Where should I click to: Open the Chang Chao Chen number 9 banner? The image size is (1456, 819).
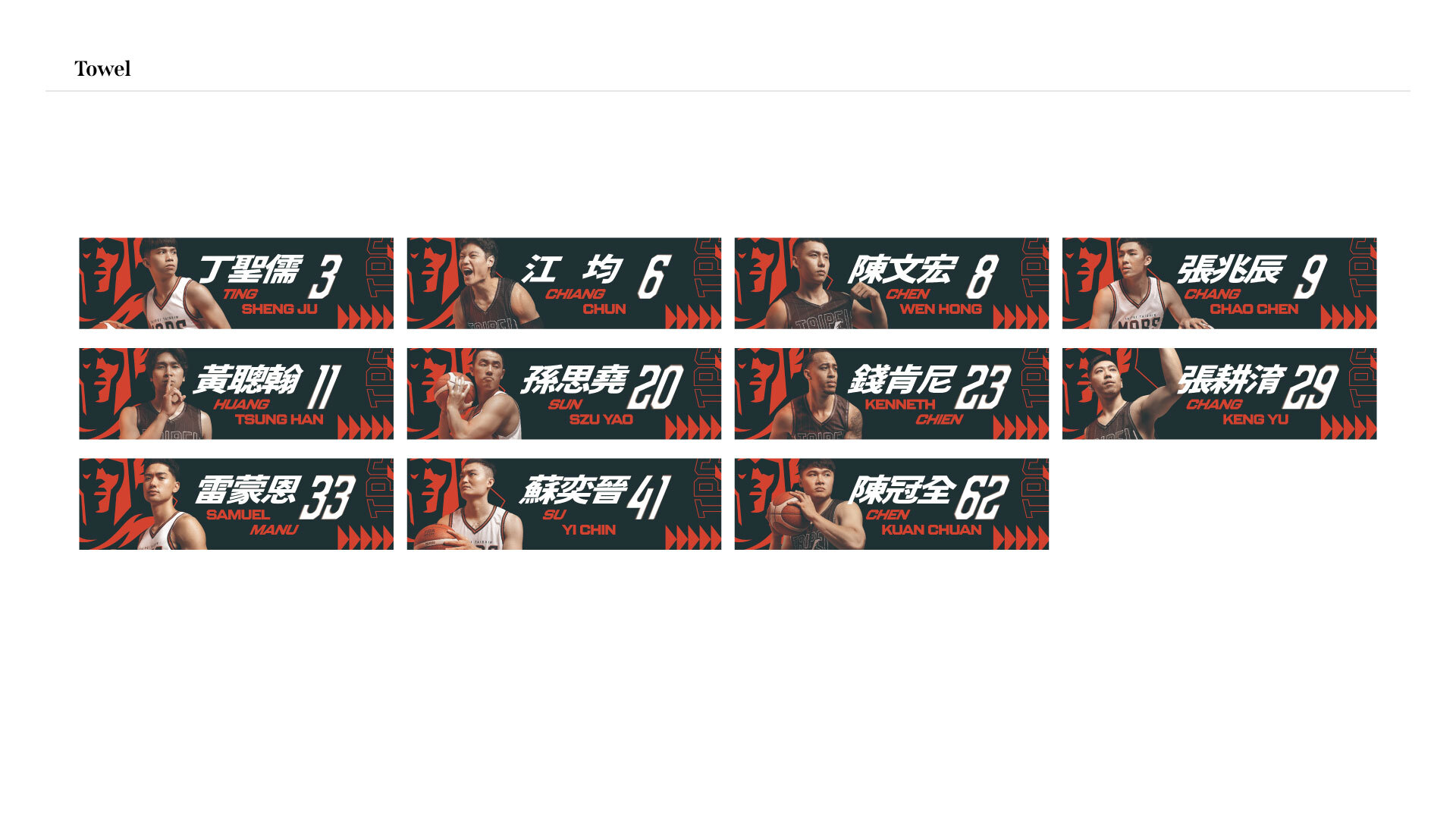[x=1219, y=283]
